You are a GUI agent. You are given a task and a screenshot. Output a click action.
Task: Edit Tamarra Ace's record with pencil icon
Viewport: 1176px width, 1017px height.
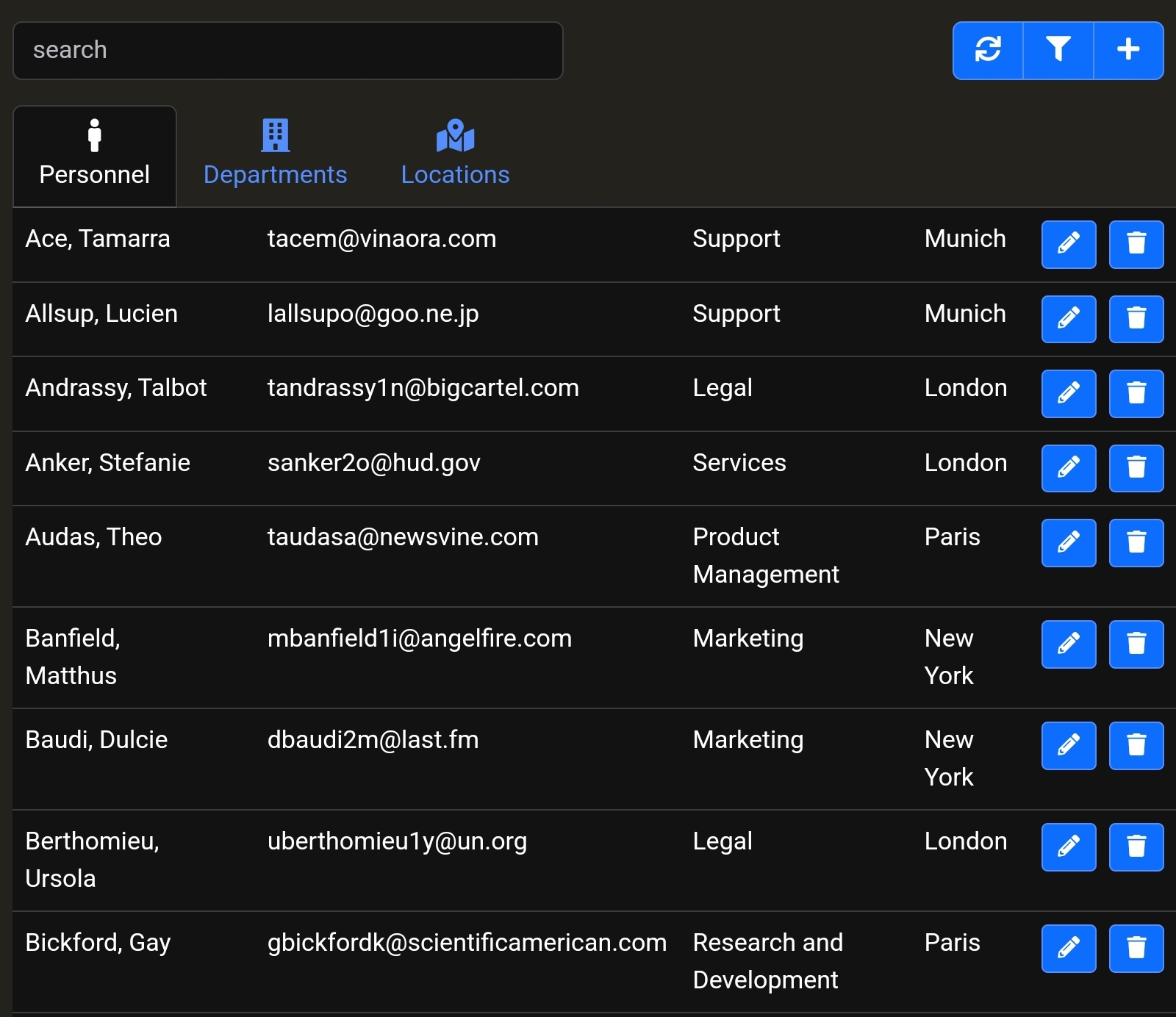point(1068,244)
